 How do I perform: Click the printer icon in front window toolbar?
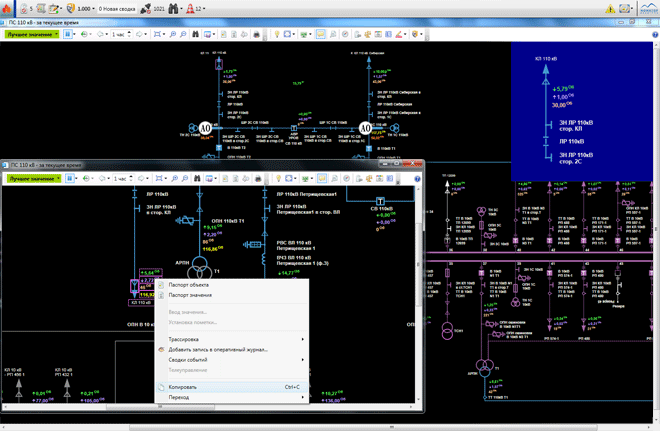[258, 178]
